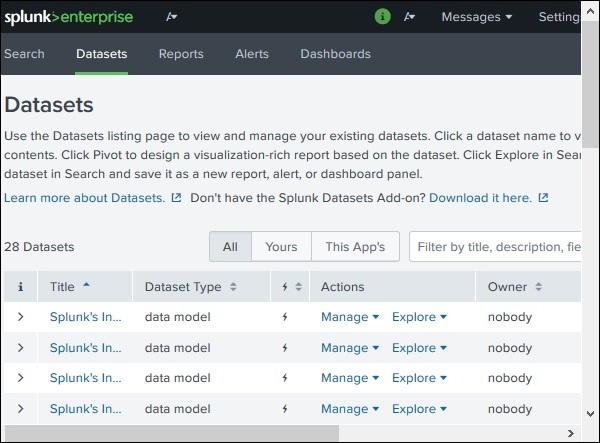Open the Messages menu
600x443 pixels.
(477, 17)
